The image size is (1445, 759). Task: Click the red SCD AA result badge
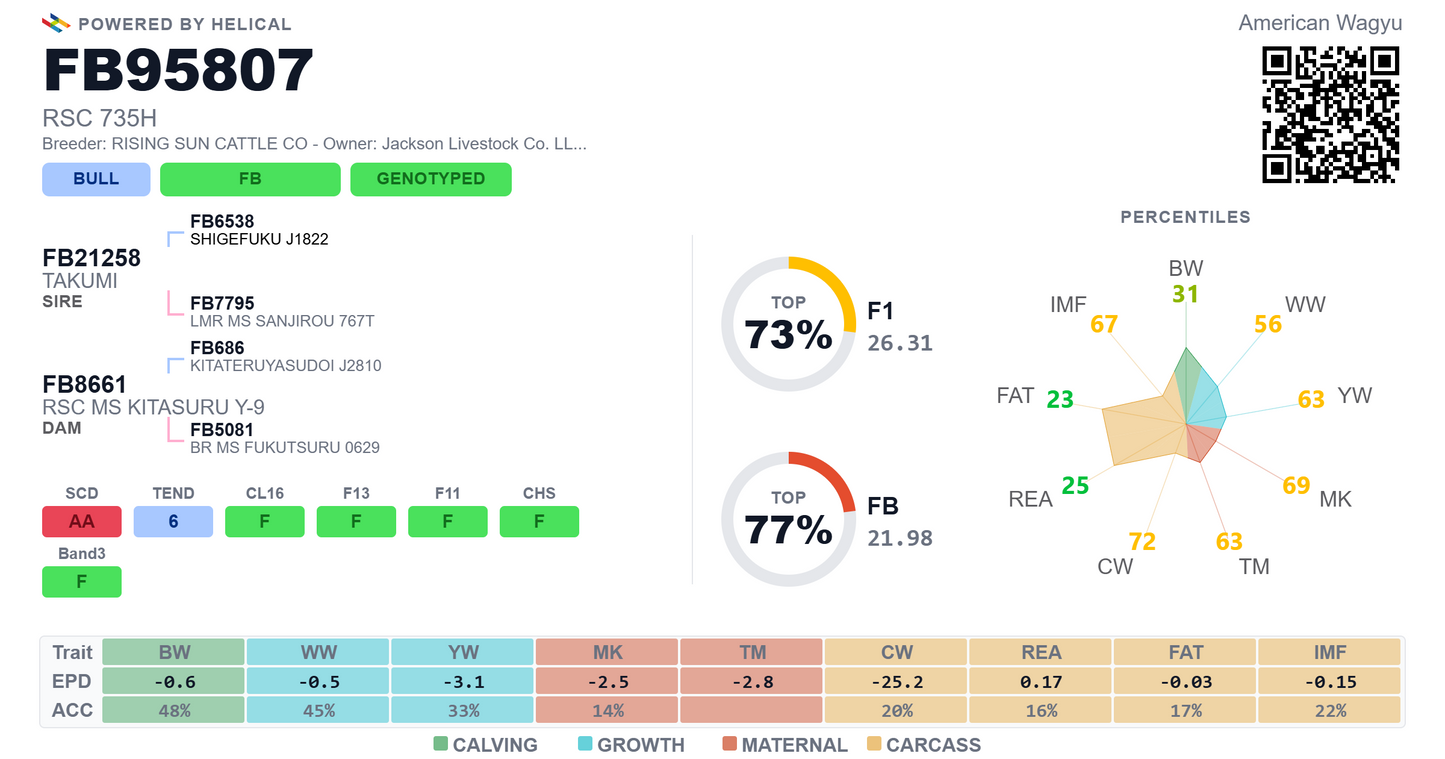coord(82,521)
